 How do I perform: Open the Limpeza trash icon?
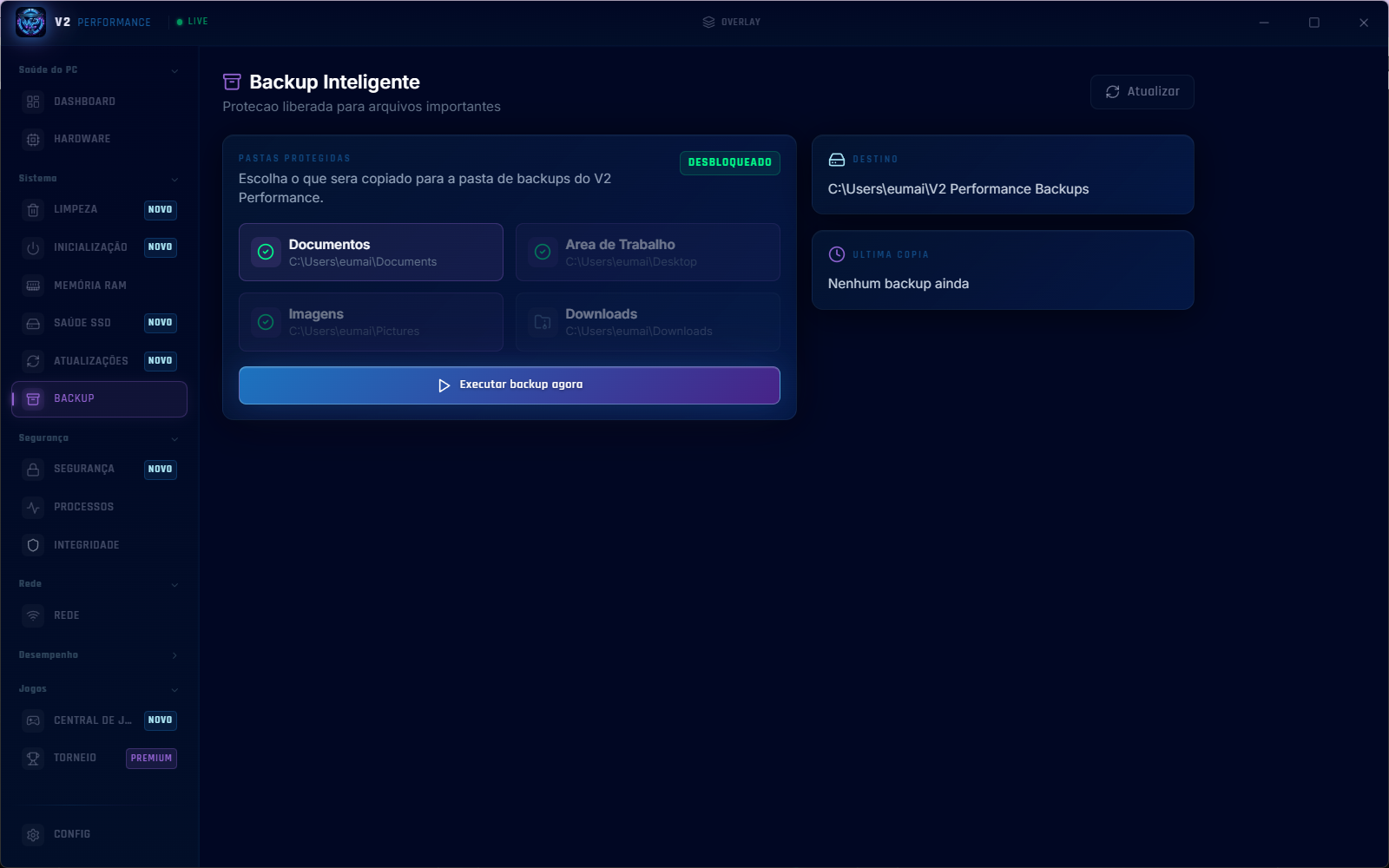(33, 210)
